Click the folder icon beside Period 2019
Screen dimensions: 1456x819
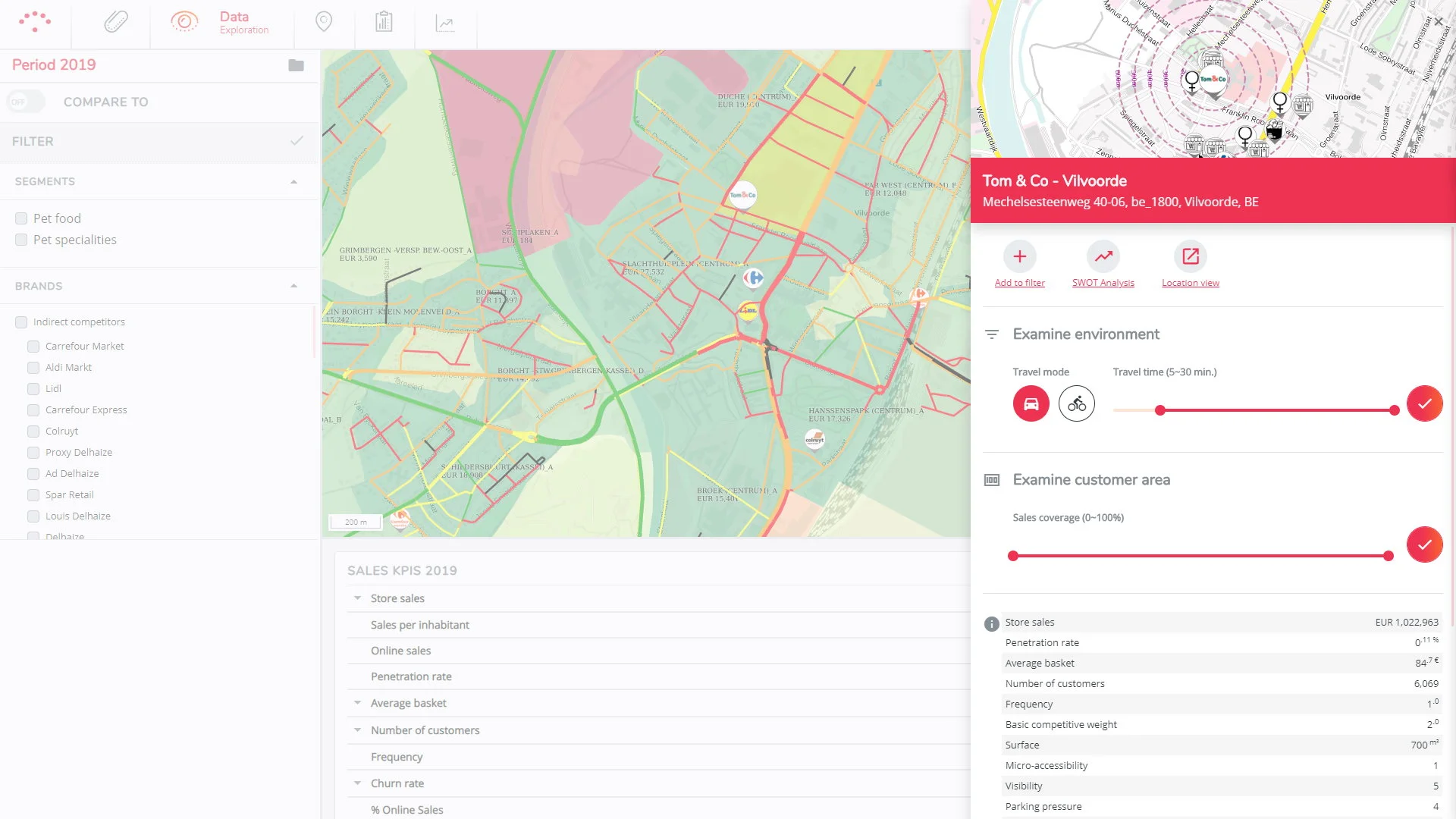tap(297, 65)
